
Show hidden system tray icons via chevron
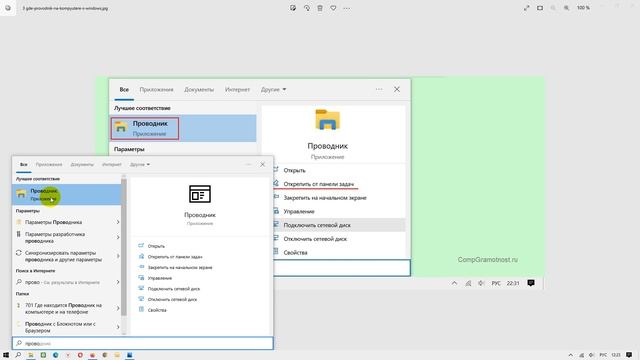tap(571, 355)
